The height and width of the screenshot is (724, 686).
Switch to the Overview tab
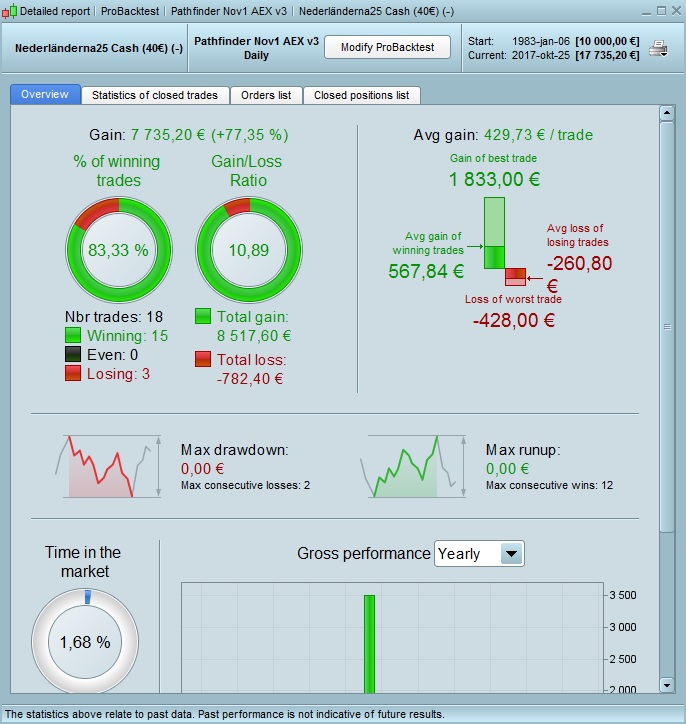coord(45,94)
